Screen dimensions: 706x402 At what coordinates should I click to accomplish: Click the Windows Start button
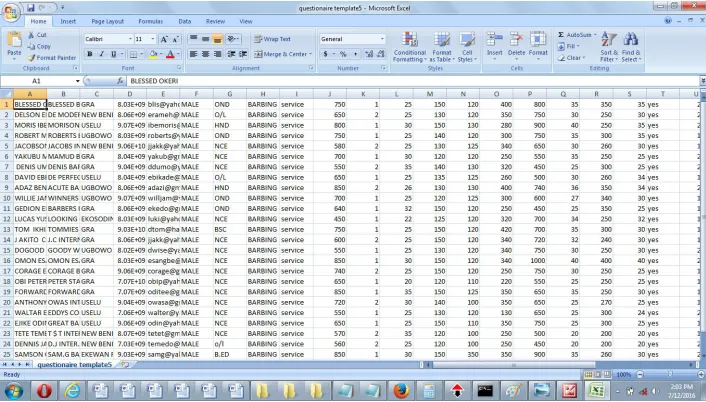click(x=14, y=391)
